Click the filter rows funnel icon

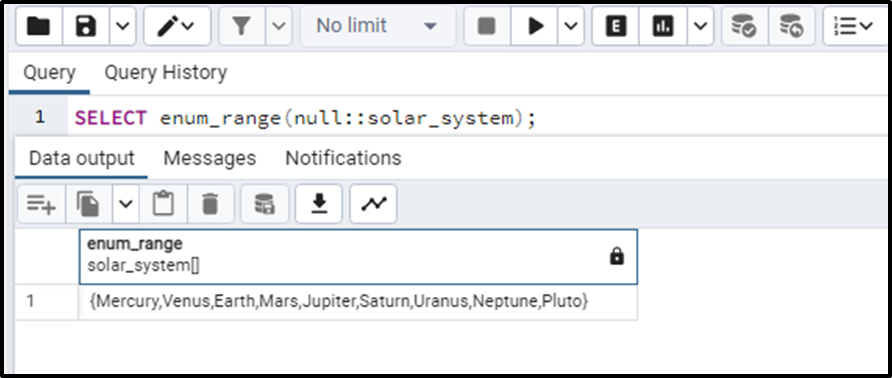coord(242,26)
